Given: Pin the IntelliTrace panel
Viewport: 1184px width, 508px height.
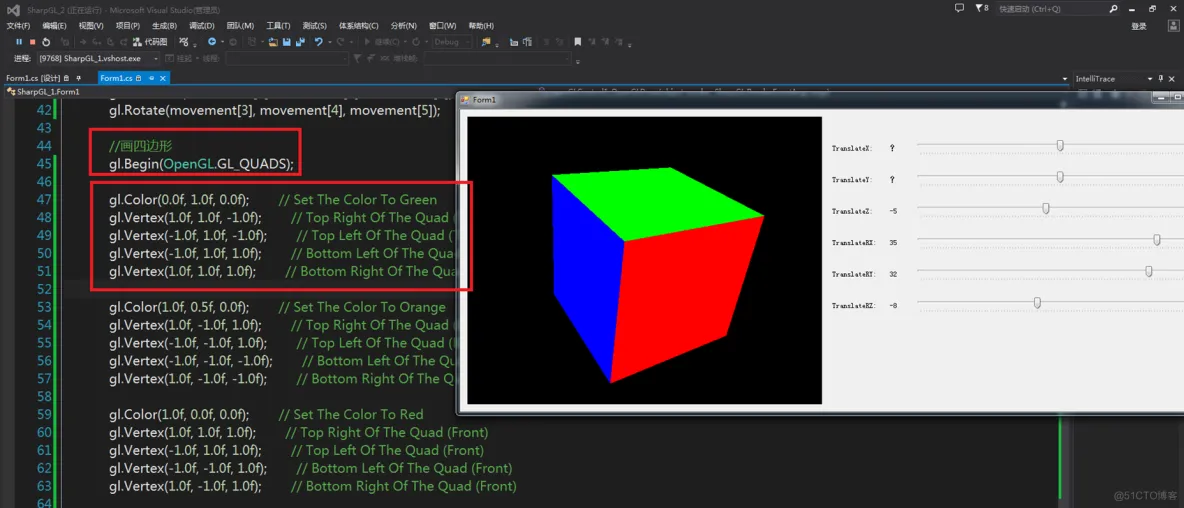Looking at the screenshot, I should (1161, 79).
